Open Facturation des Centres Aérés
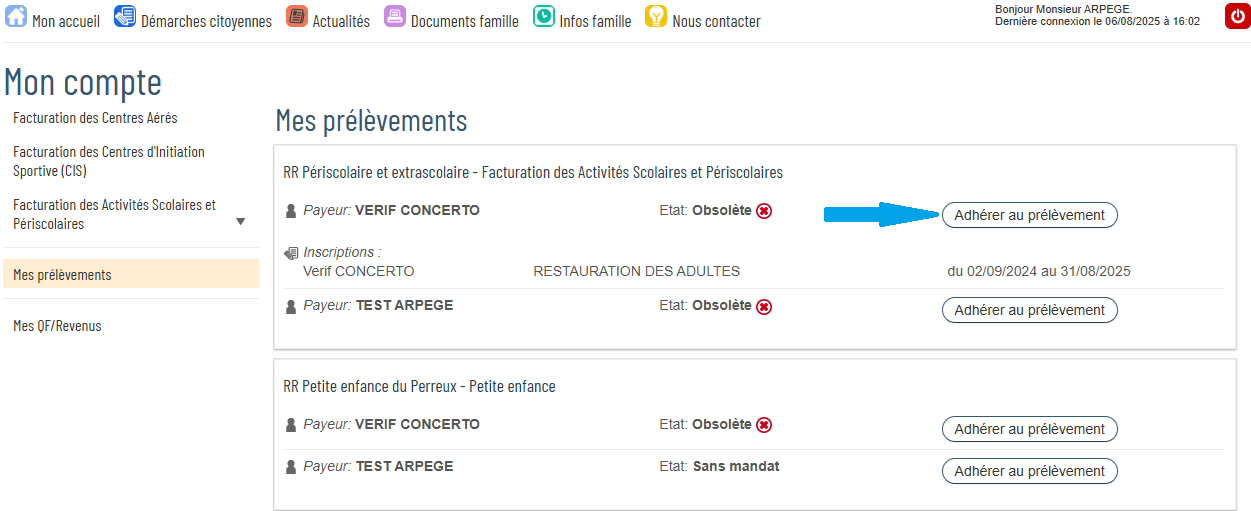 coord(95,118)
